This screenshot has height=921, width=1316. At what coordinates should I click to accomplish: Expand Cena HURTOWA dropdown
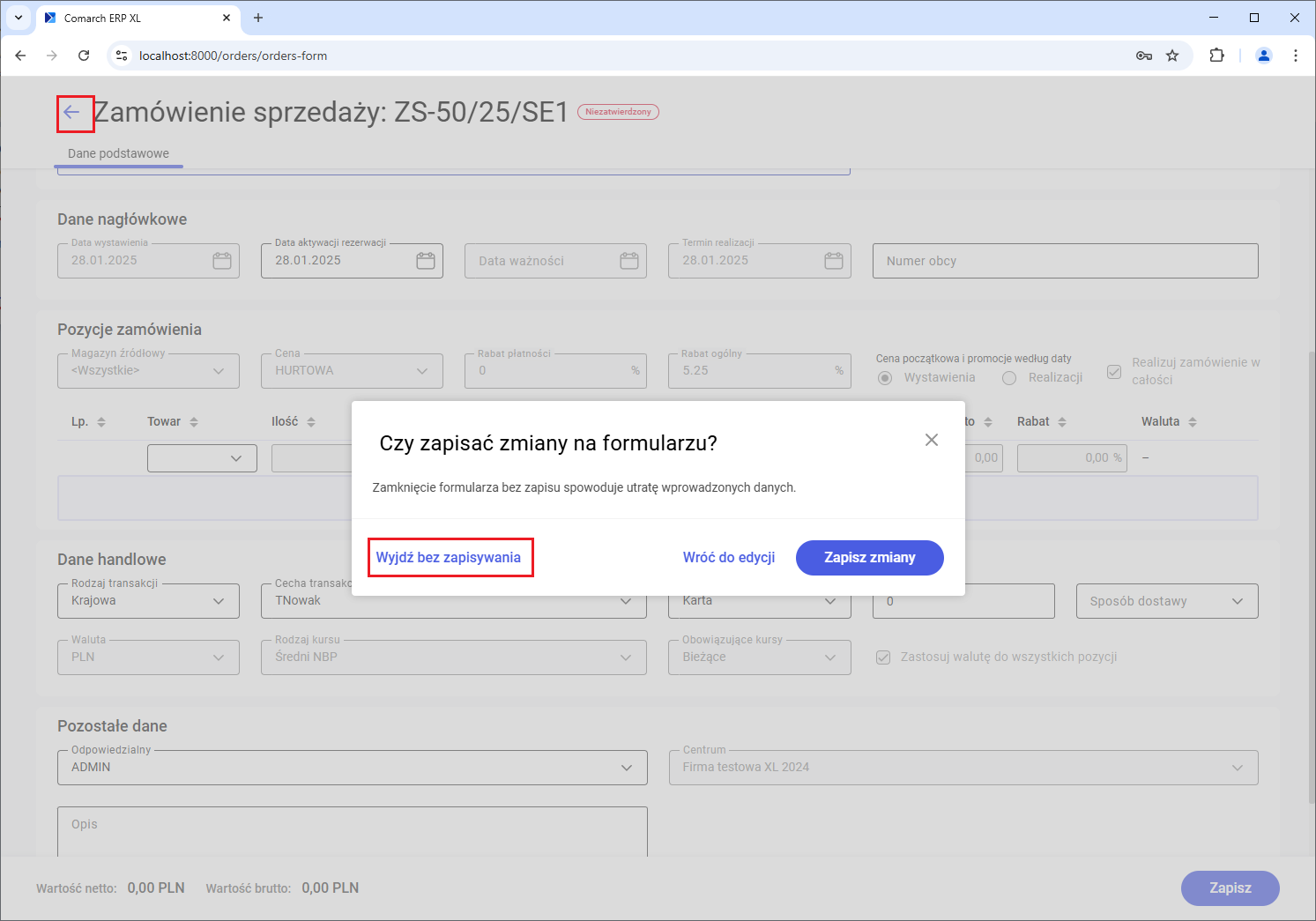pyautogui.click(x=422, y=371)
